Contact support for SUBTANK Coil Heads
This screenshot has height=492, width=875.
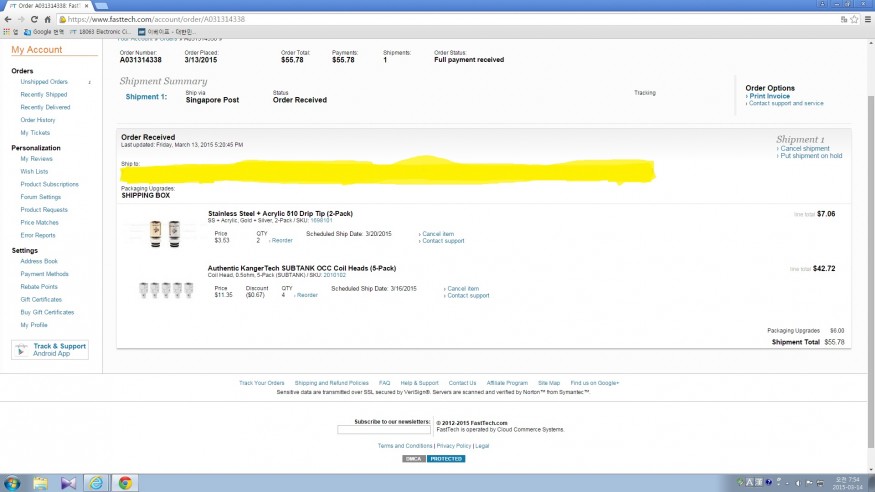pyautogui.click(x=468, y=296)
